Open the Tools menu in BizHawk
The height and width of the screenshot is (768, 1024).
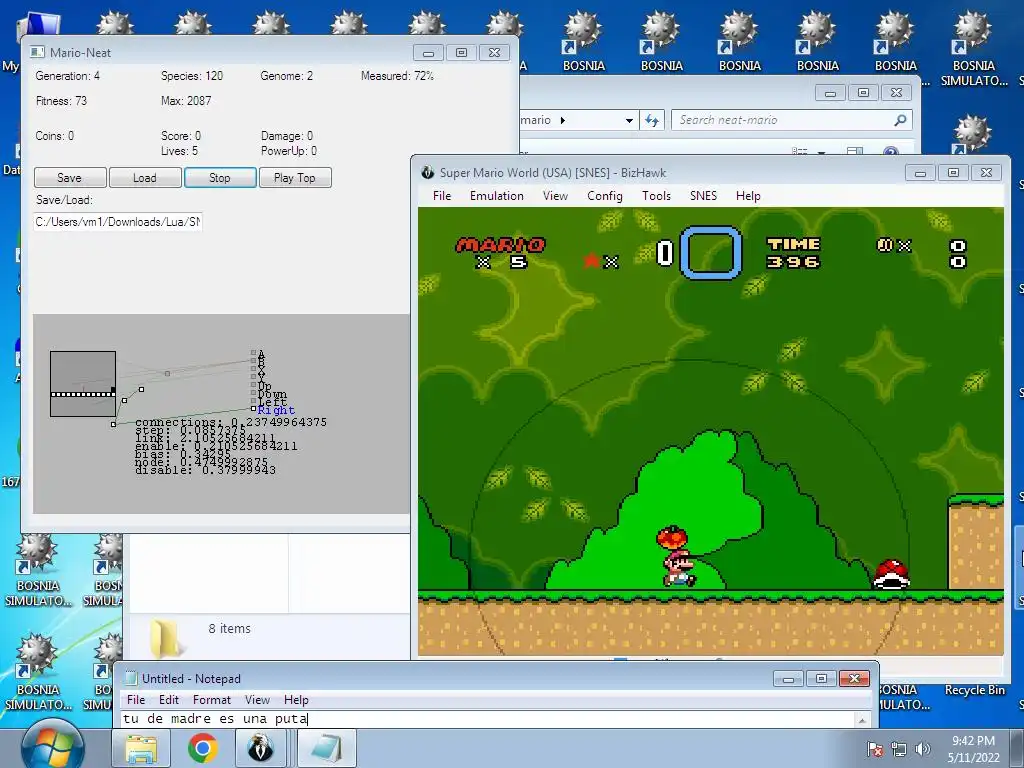tap(656, 196)
